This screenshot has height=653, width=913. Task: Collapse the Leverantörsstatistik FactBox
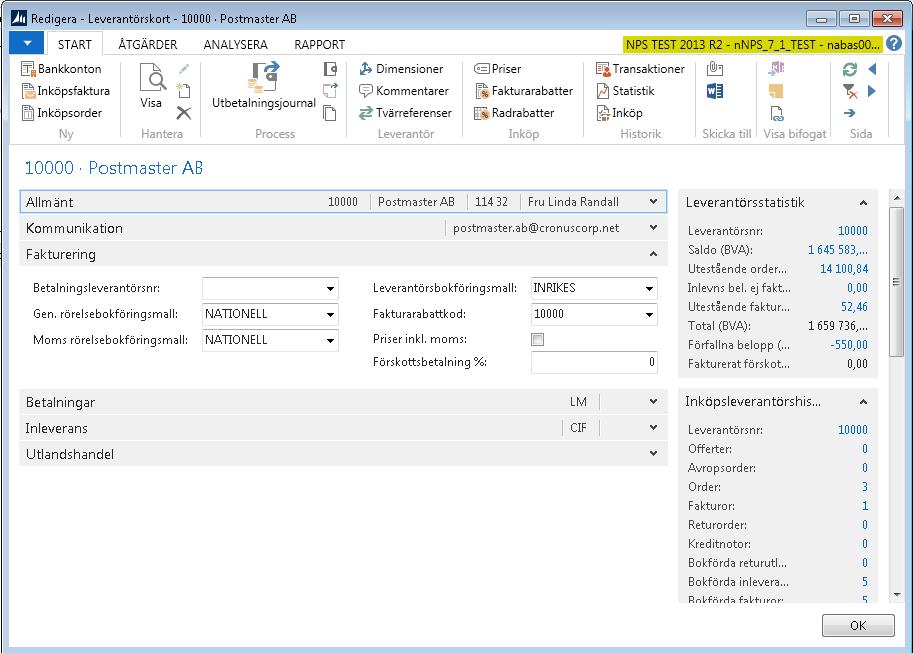pyautogui.click(x=864, y=203)
